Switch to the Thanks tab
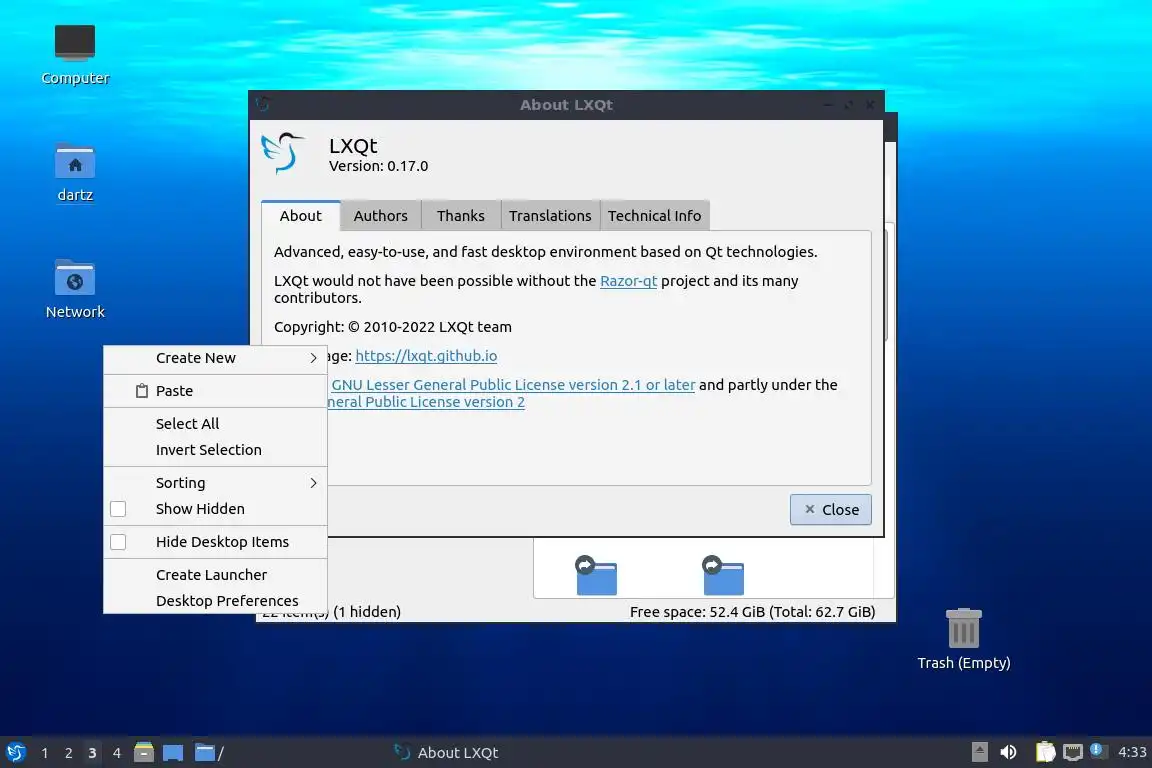Viewport: 1152px width, 768px height. coord(461,215)
